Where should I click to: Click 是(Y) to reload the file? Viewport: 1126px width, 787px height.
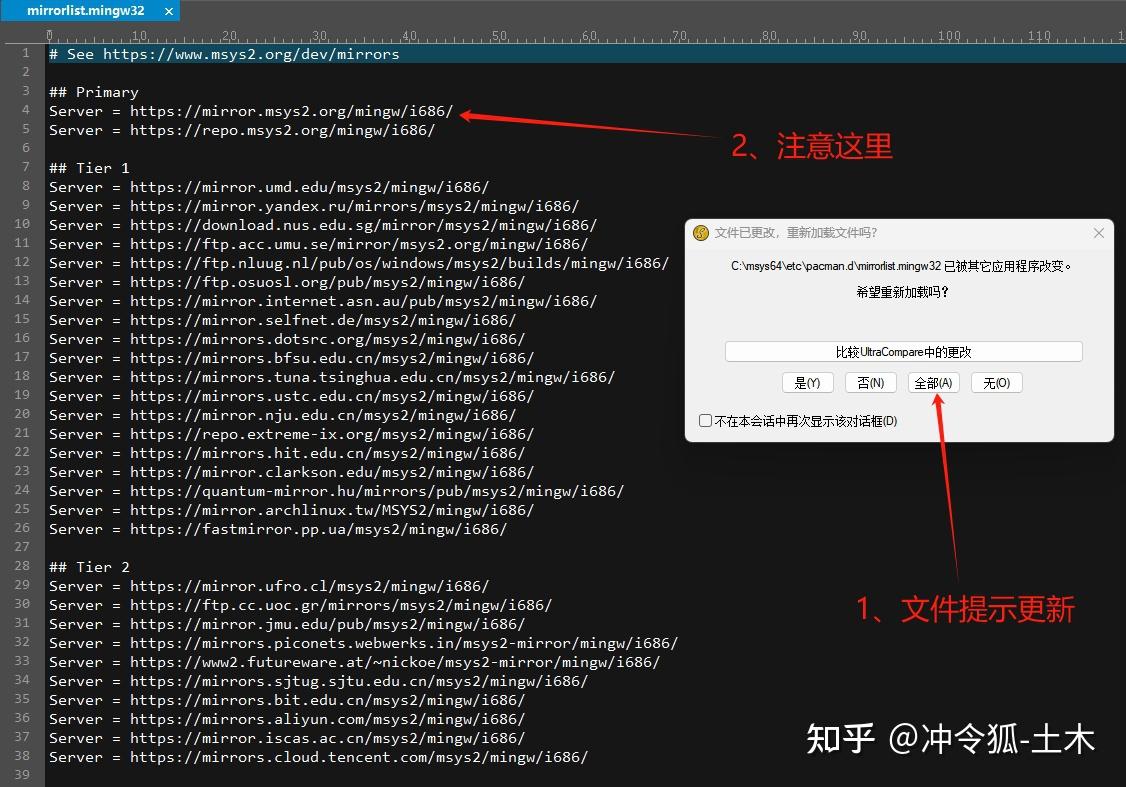[x=807, y=382]
